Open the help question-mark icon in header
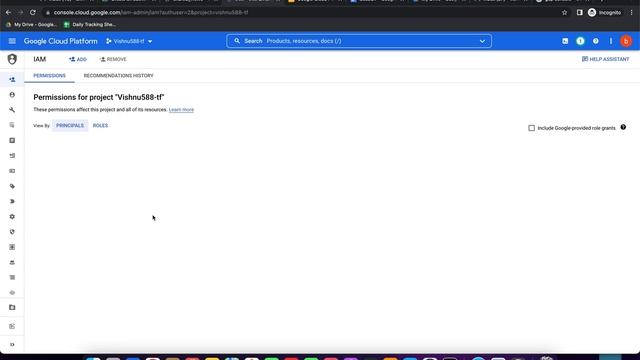Viewport: 640px width, 360px height. 596,41
